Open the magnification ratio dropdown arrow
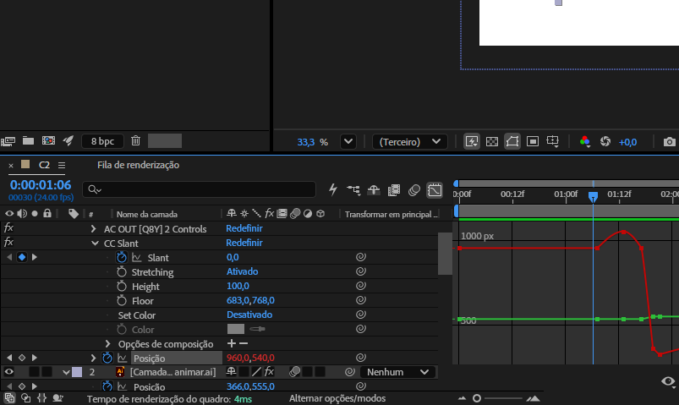This screenshot has height=405, width=679. pyautogui.click(x=348, y=142)
